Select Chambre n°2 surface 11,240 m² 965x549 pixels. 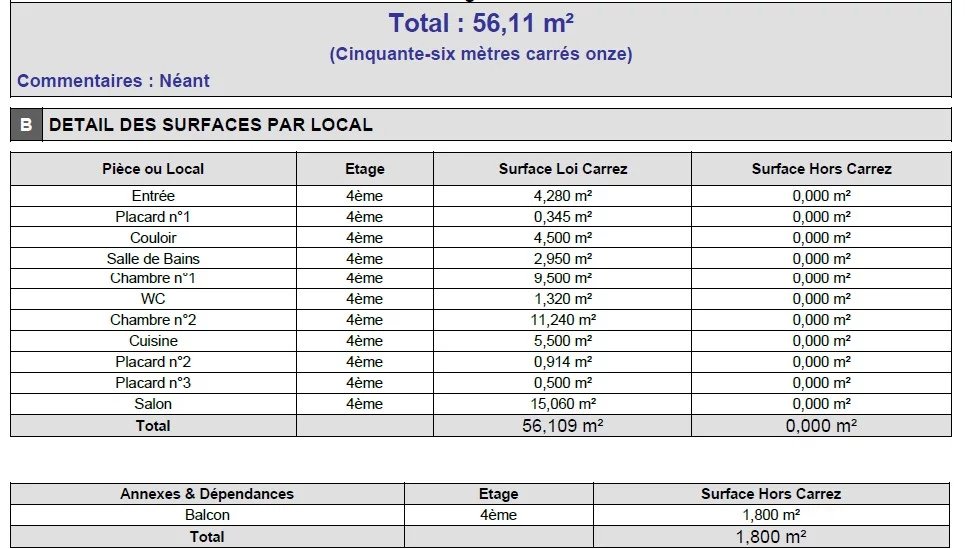pyautogui.click(x=562, y=320)
